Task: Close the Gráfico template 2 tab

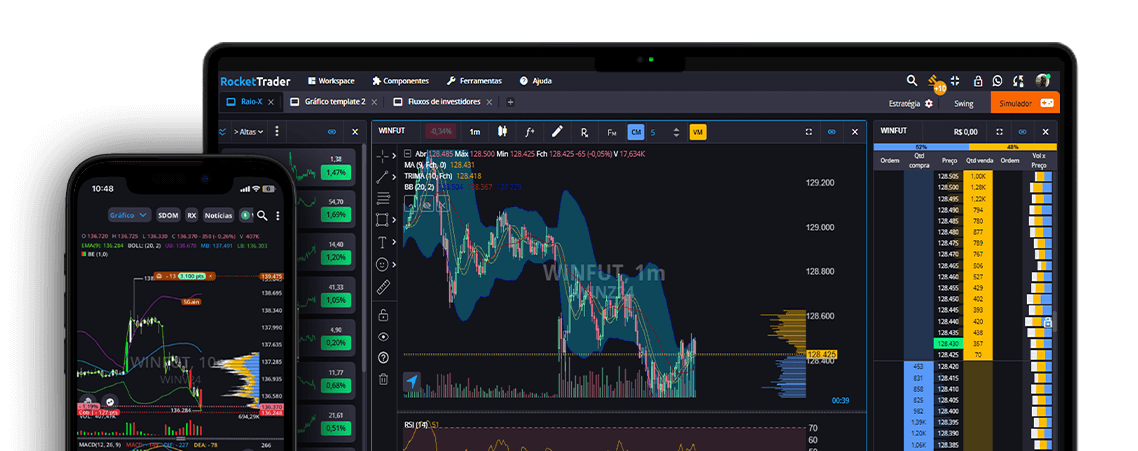Action: [x=374, y=102]
